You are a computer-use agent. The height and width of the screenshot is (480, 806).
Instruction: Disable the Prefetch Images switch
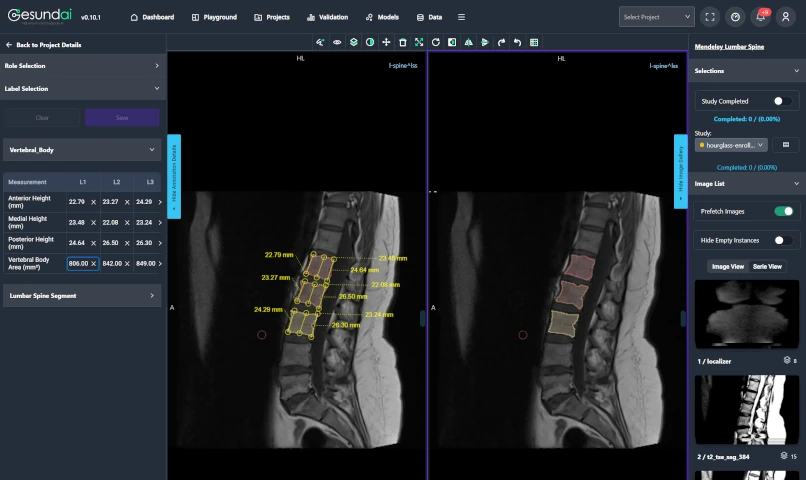point(783,211)
